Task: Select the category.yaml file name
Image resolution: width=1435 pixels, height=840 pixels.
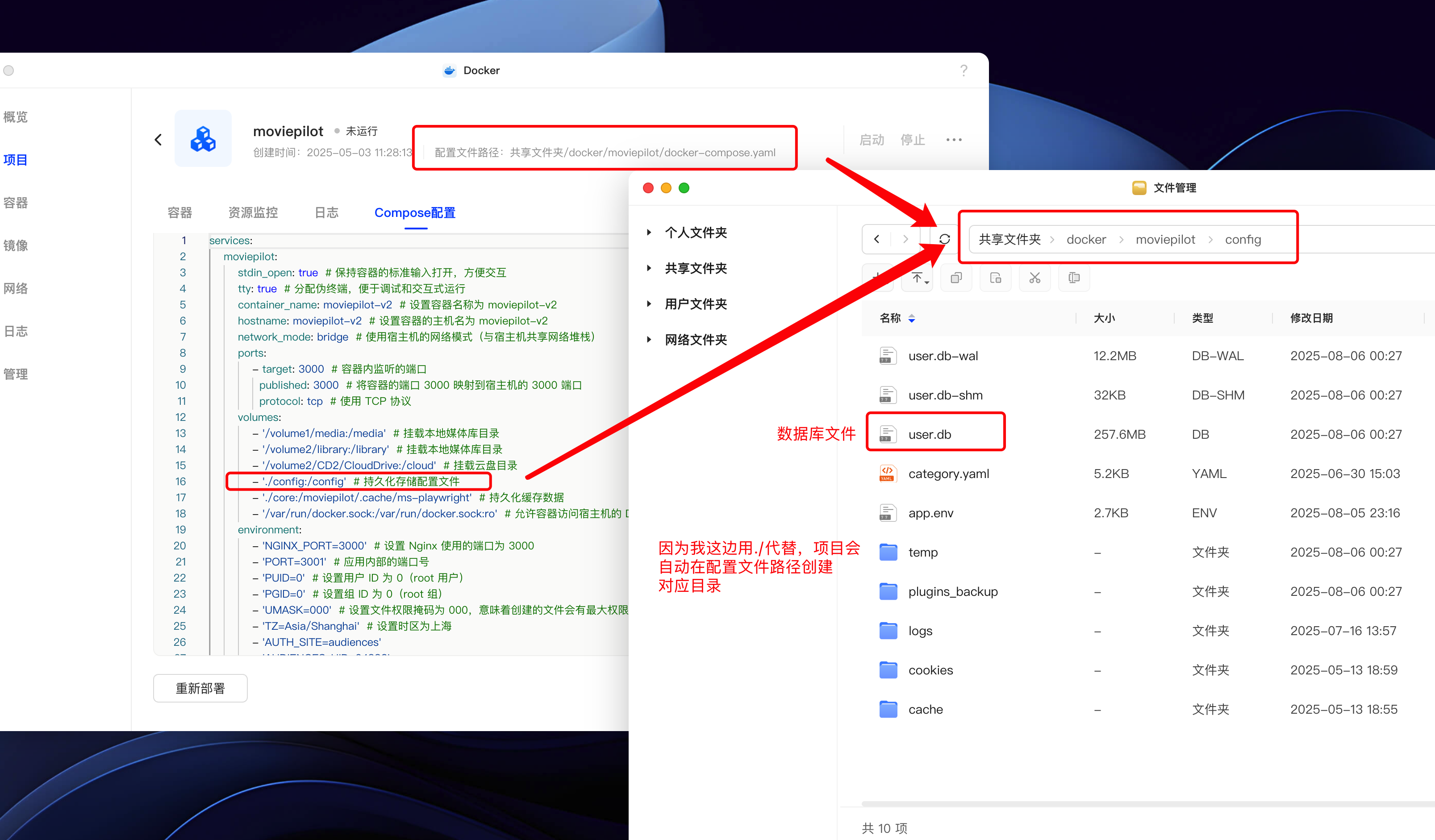Action: [x=949, y=474]
